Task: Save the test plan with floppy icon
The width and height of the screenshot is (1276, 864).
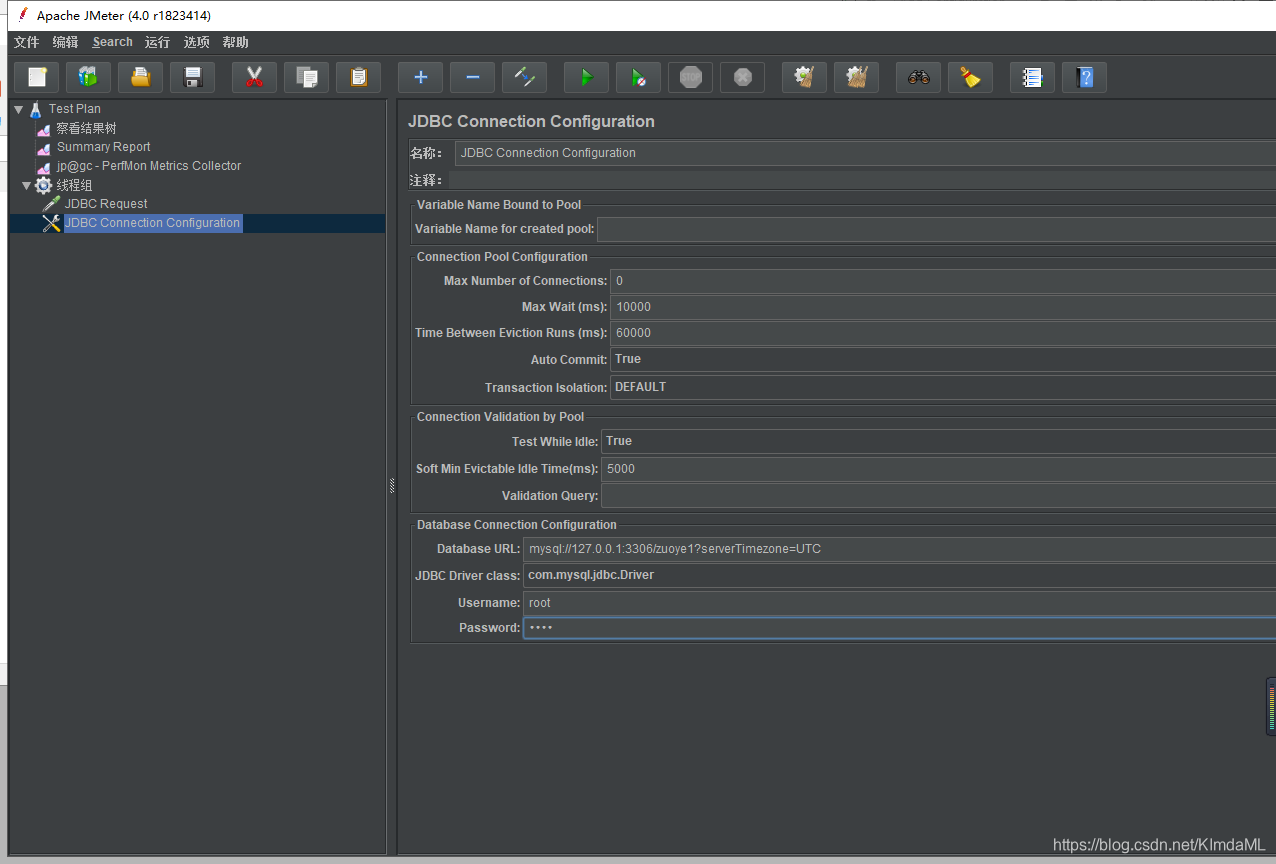Action: (193, 77)
